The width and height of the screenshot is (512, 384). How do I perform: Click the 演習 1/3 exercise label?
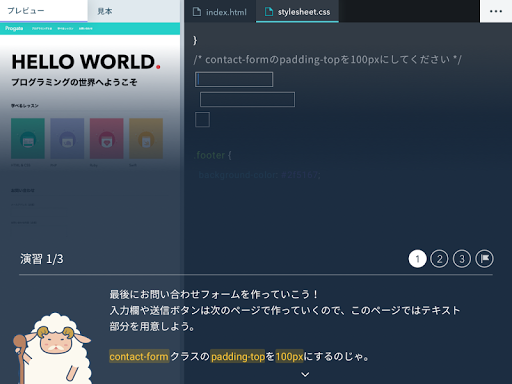click(42, 259)
